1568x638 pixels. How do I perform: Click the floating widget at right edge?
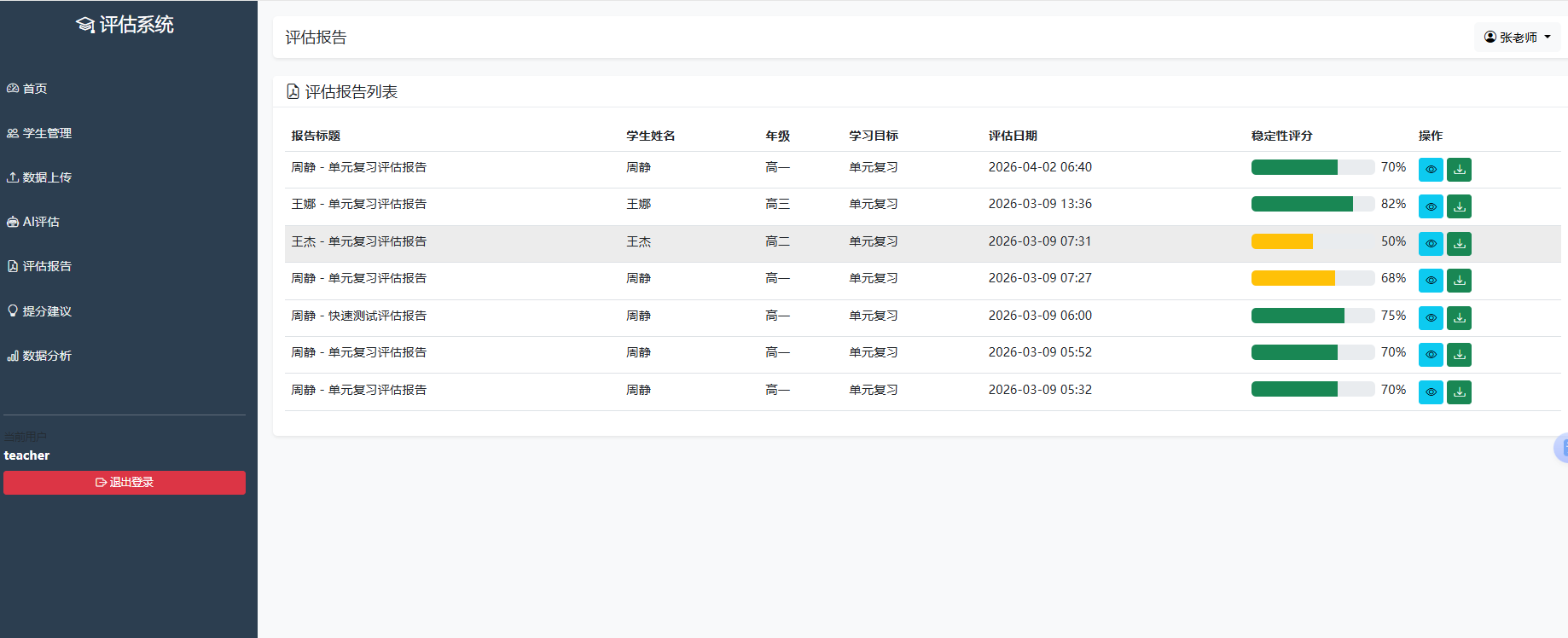click(1561, 448)
